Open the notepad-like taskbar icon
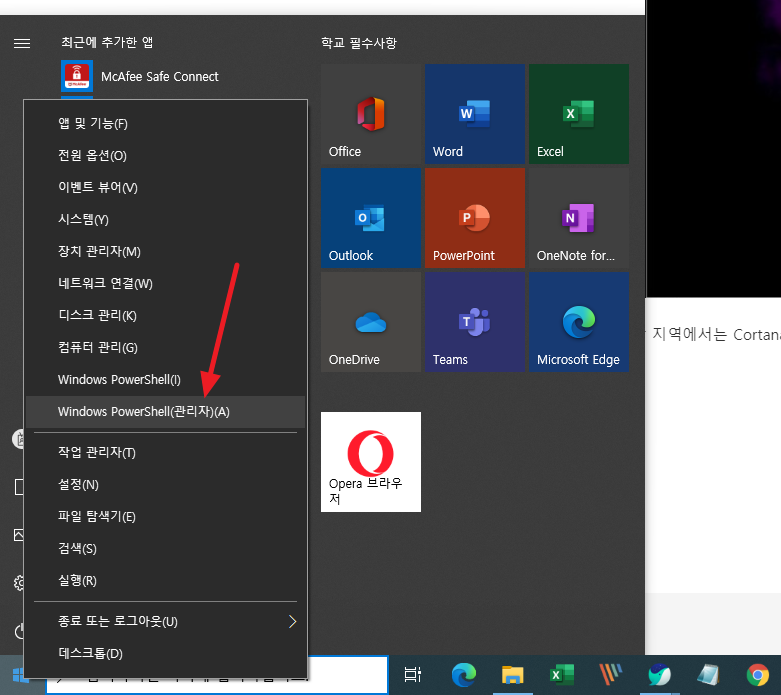781x695 pixels. [x=708, y=675]
